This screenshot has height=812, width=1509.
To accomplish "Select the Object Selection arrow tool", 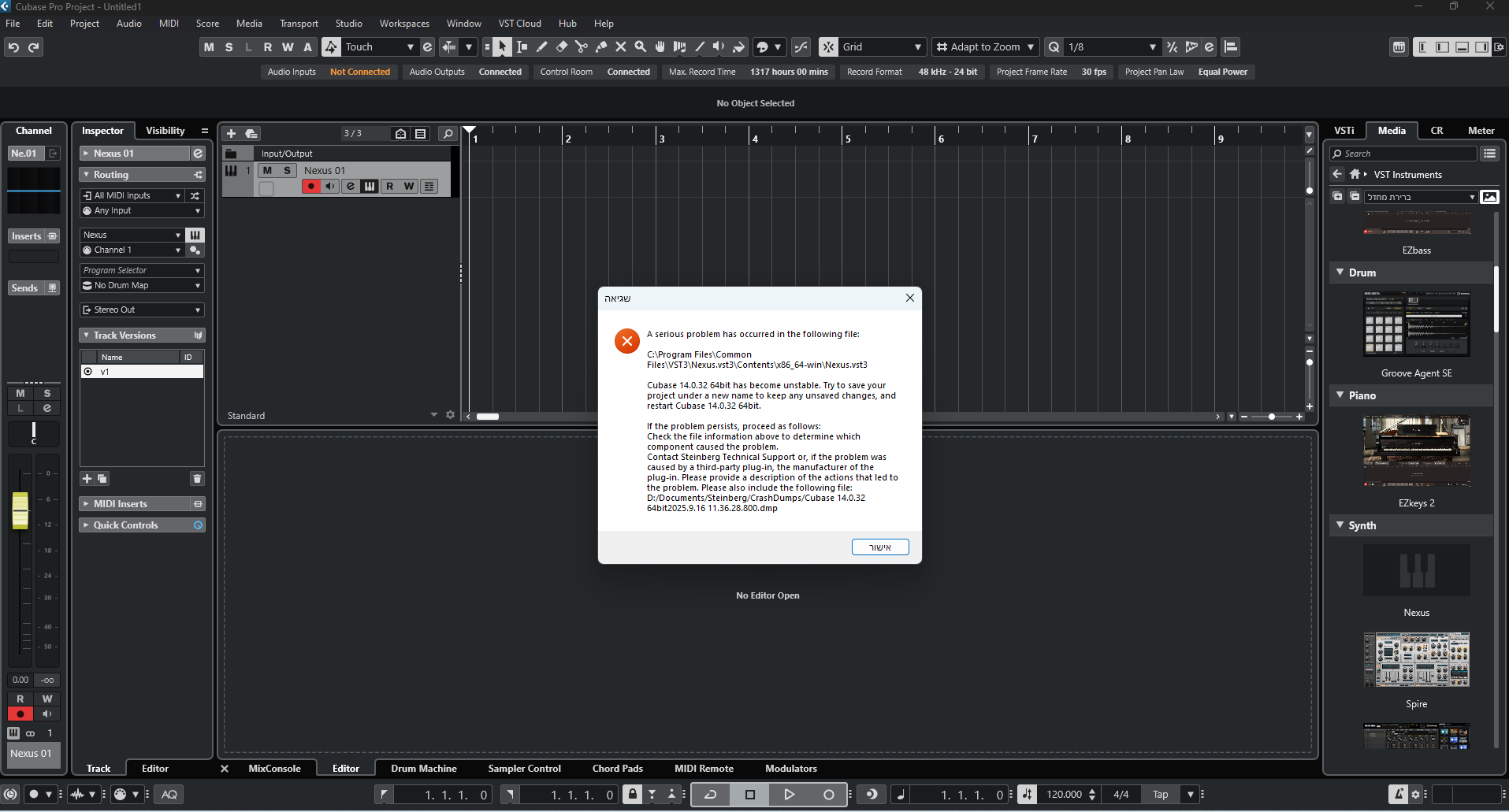I will (502, 47).
